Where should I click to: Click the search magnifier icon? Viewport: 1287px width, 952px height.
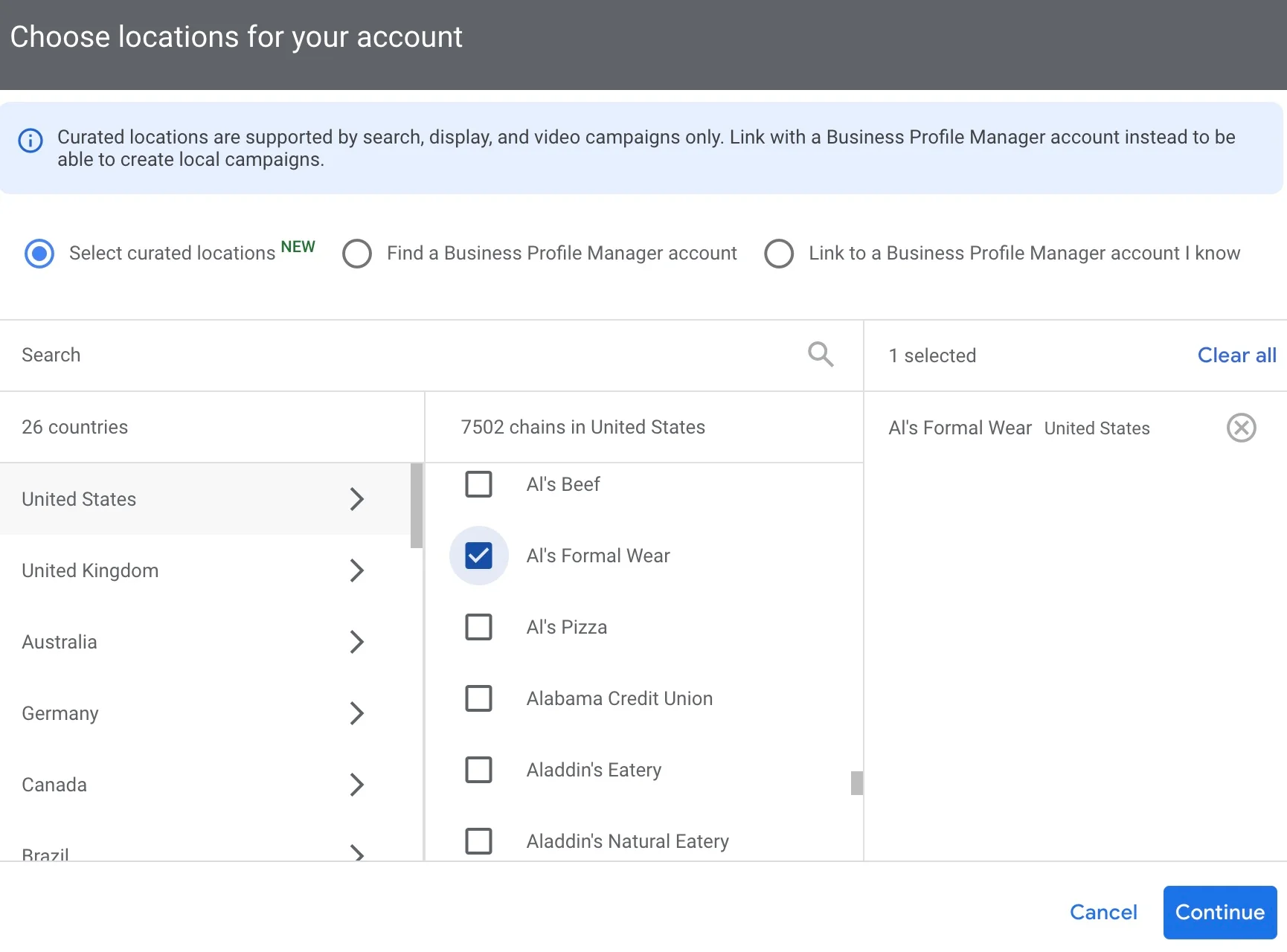[x=820, y=355]
